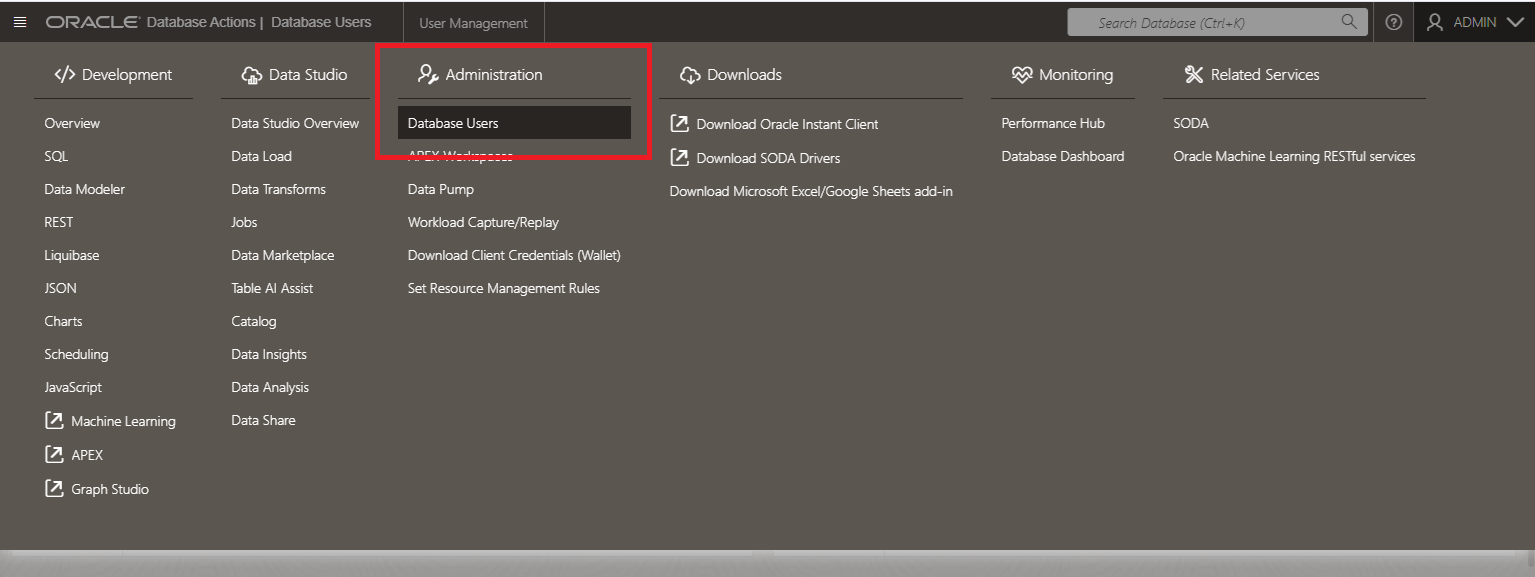Click the Development code brackets icon
Image resolution: width=1535 pixels, height=577 pixels.
(65, 74)
